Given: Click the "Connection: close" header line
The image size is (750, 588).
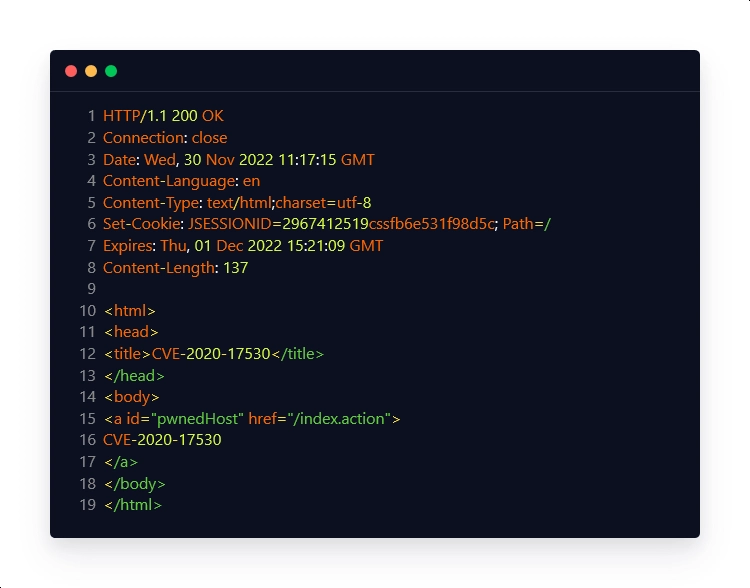Looking at the screenshot, I should click(x=165, y=138).
